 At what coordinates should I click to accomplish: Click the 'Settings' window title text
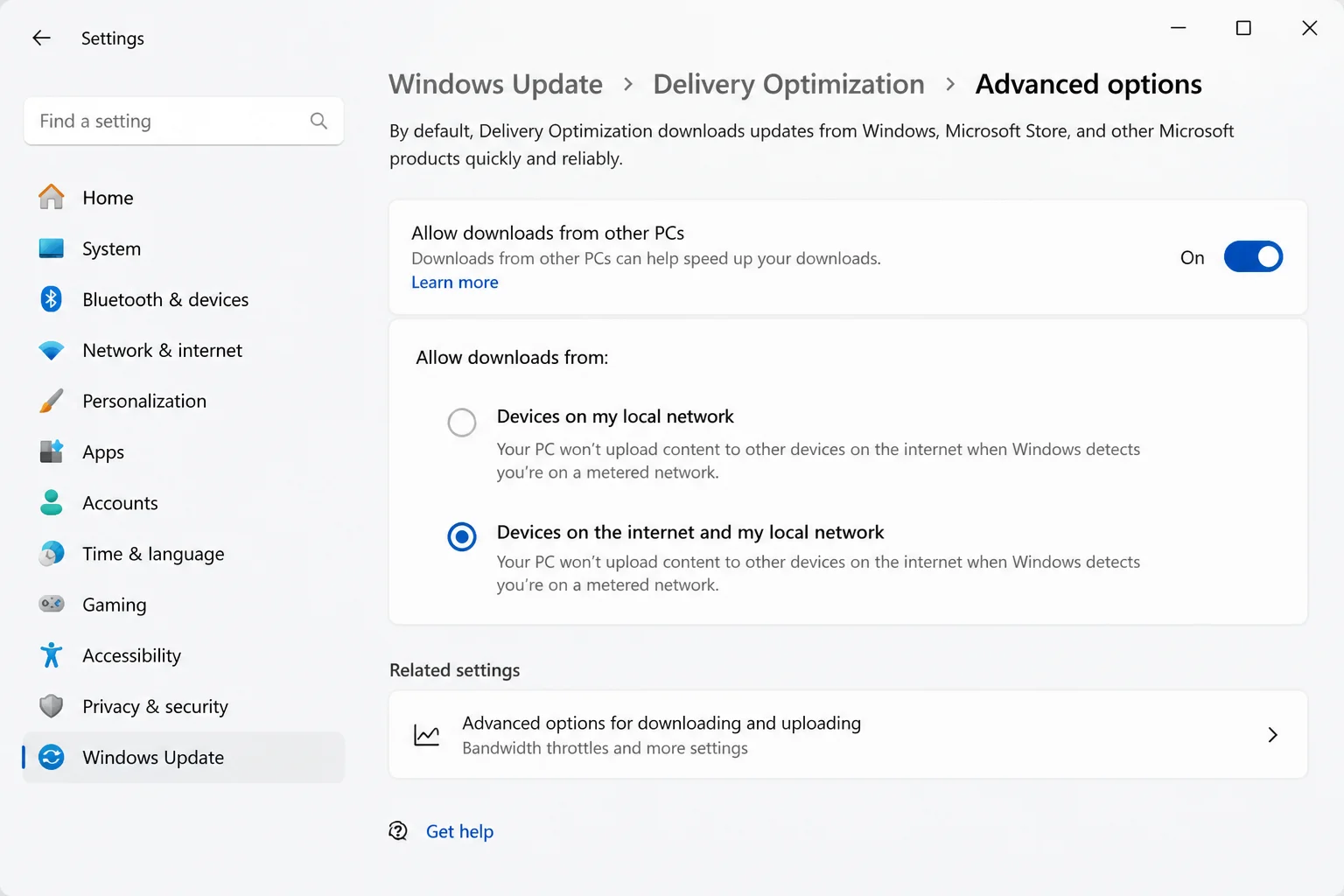[x=112, y=38]
